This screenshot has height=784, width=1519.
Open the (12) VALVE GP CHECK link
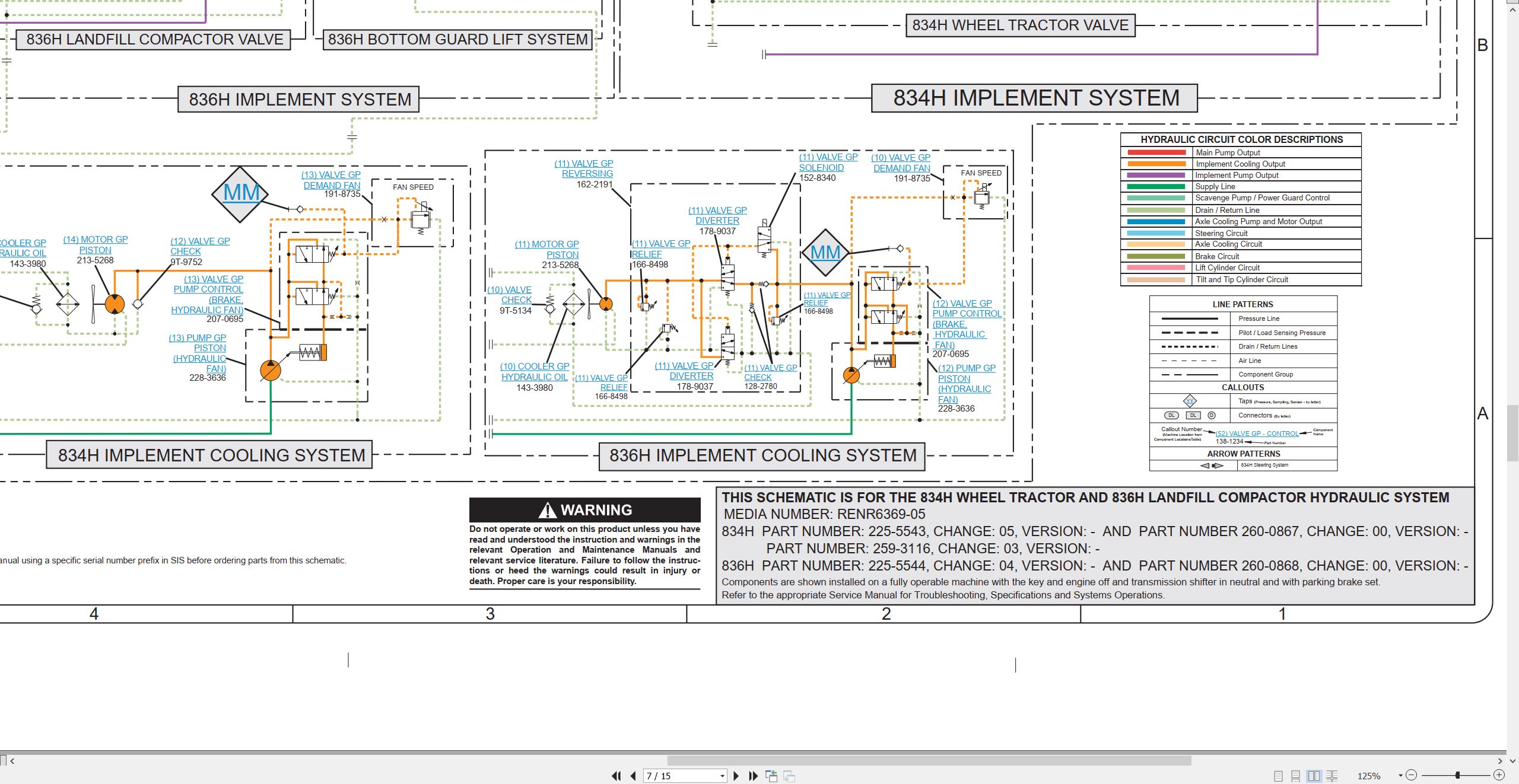tap(200, 246)
